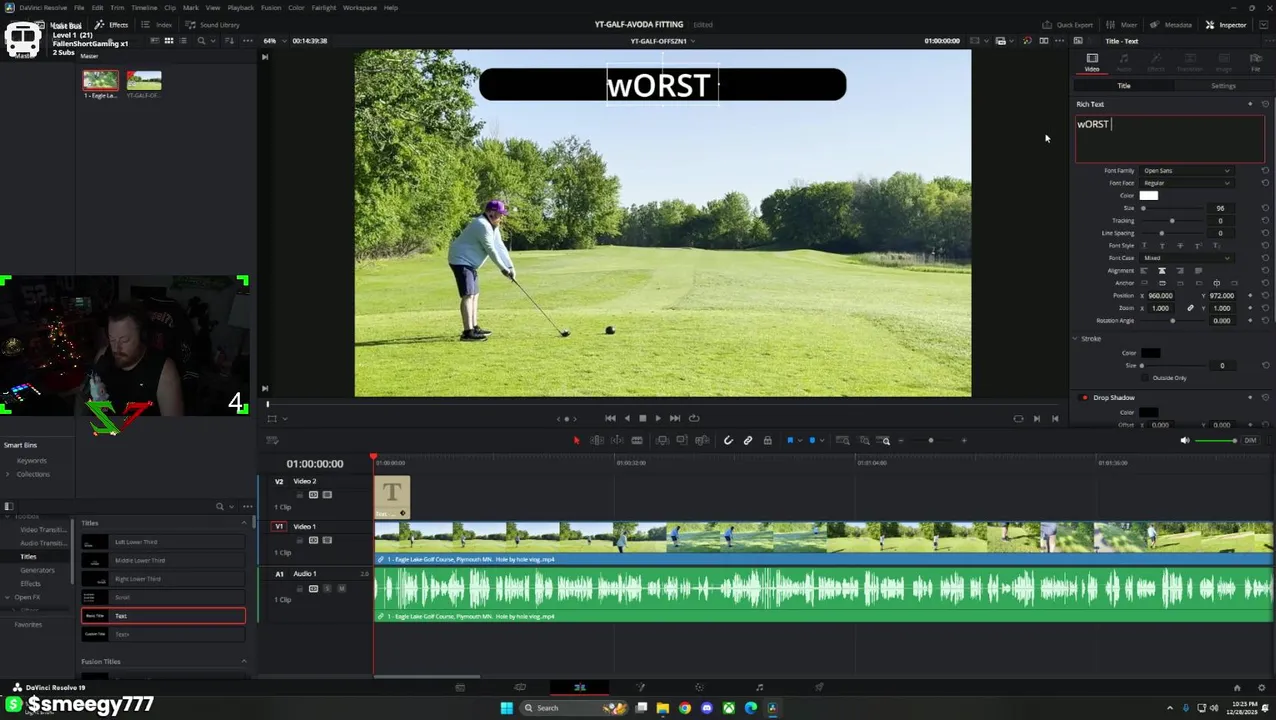This screenshot has height=720, width=1276.
Task: Select center text alignment
Action: [x=1161, y=271]
